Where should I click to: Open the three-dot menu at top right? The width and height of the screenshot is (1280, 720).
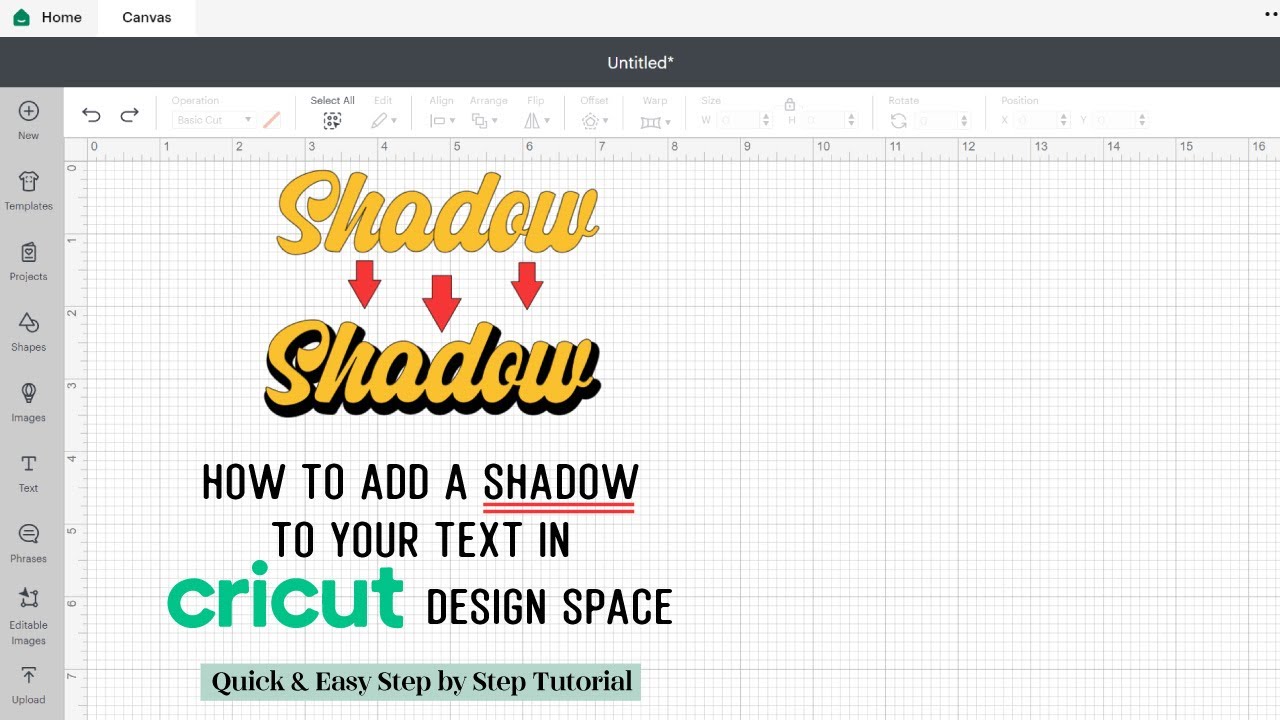(x=1270, y=14)
